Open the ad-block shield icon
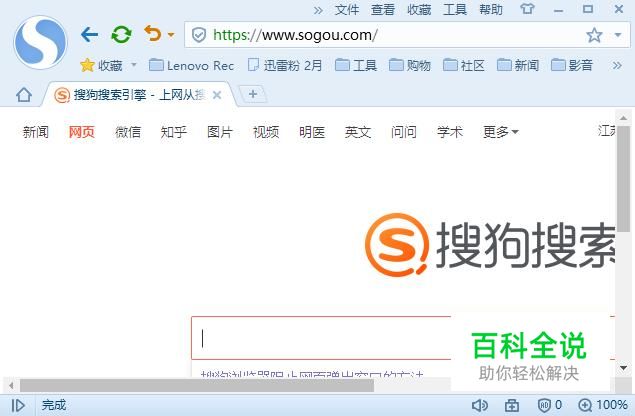The image size is (635, 416). point(544,405)
